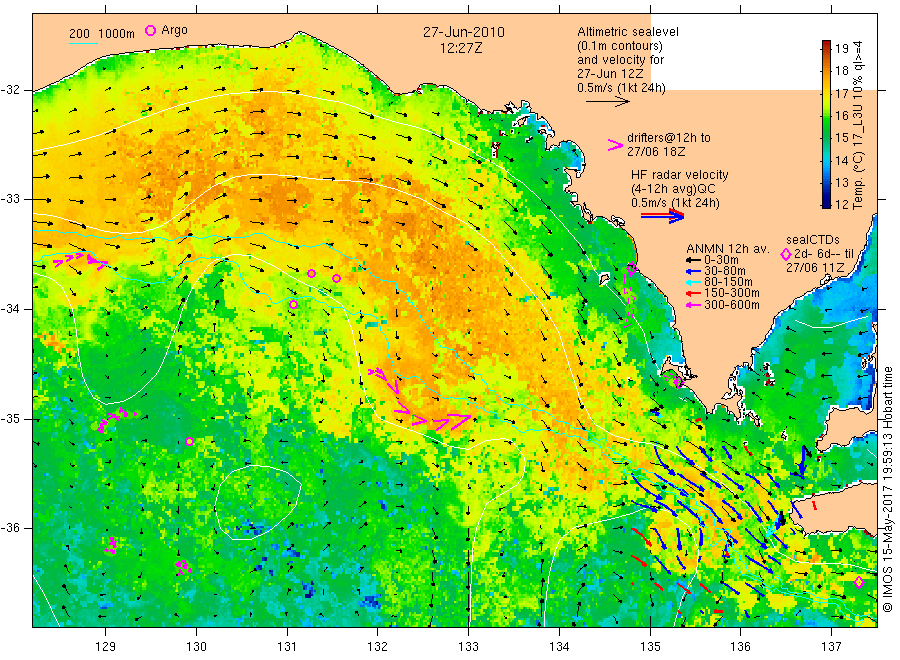Click the IMOS copyright timestamp text
The width and height of the screenshot is (900, 660).
click(887, 489)
